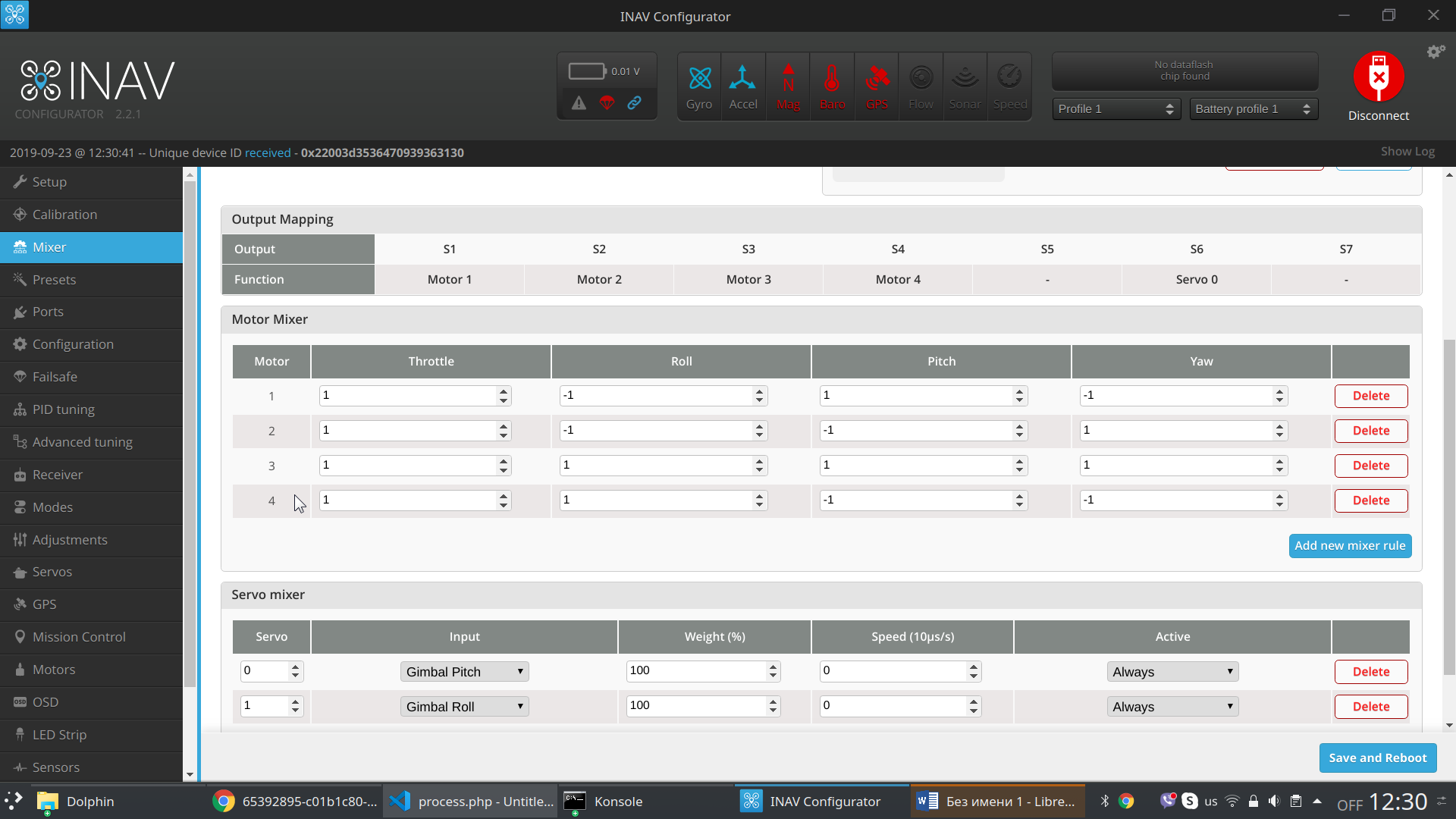The width and height of the screenshot is (1456, 819).
Task: Click the GPS sensor status icon
Action: pyautogui.click(x=877, y=86)
